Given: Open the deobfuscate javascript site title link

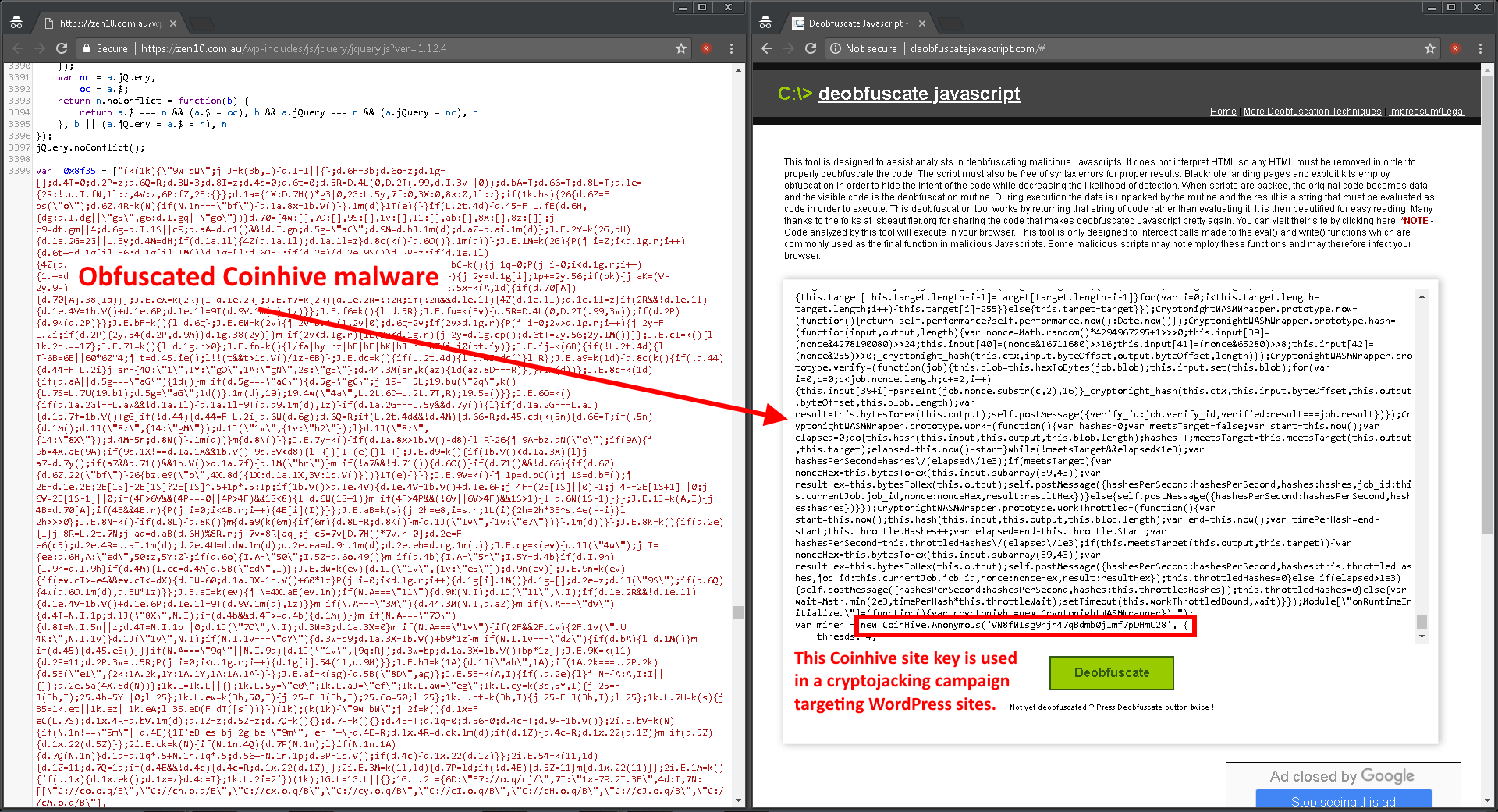Looking at the screenshot, I should point(919,94).
